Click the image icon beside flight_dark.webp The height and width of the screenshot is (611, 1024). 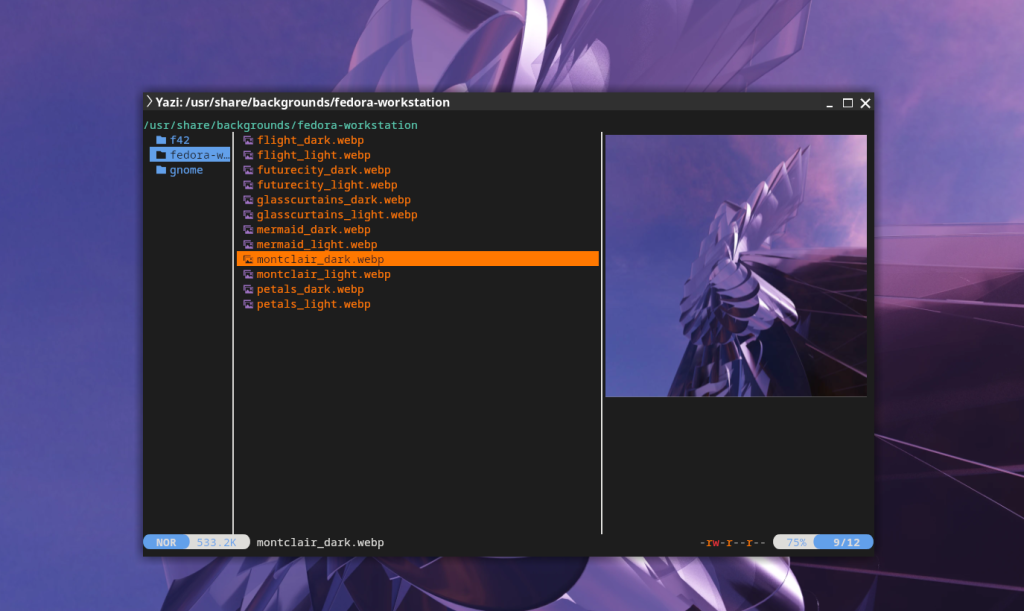[x=248, y=140]
